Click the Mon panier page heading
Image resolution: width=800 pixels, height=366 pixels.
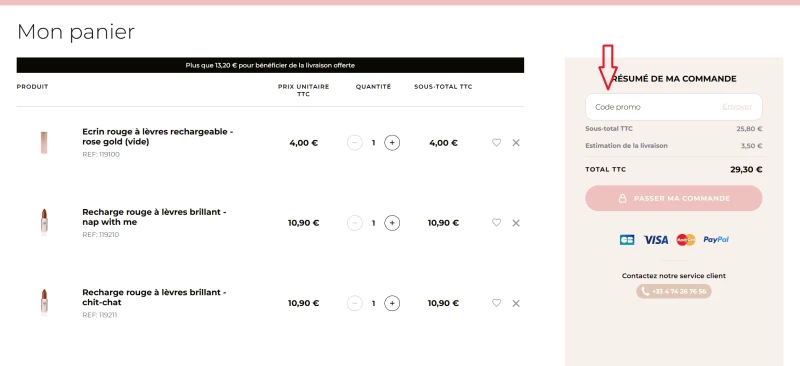point(76,32)
